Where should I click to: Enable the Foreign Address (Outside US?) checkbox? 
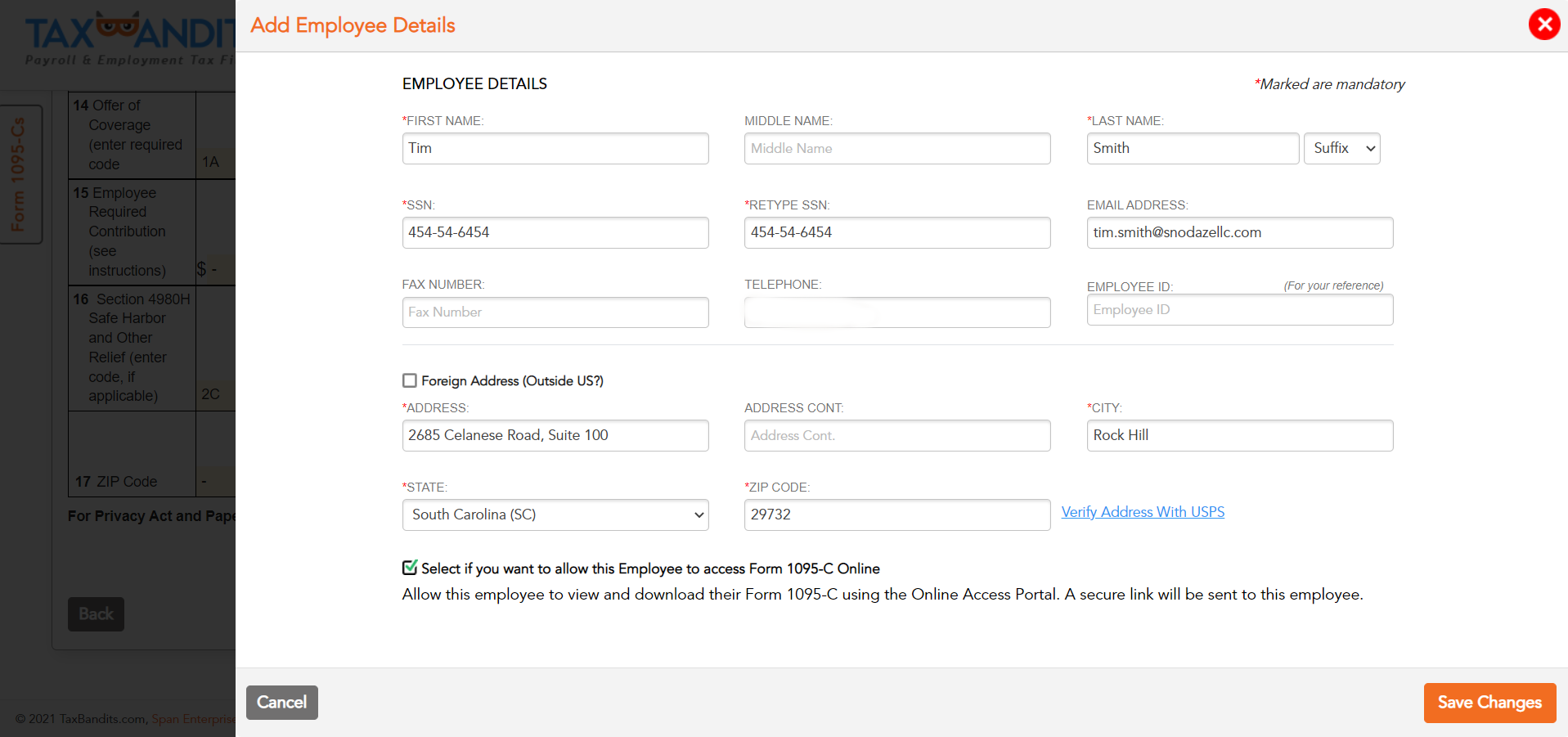pyautogui.click(x=409, y=380)
